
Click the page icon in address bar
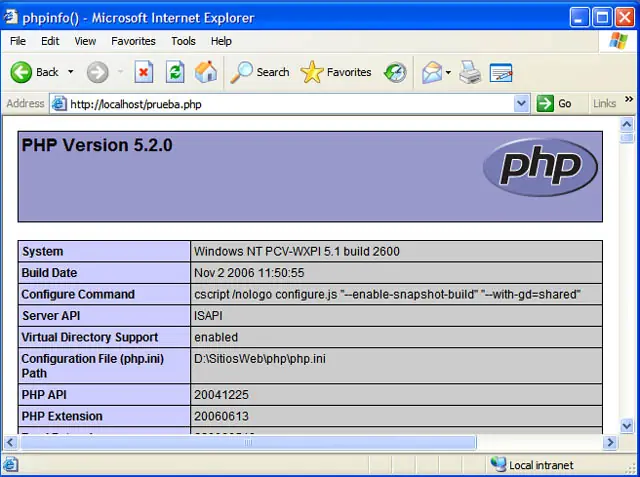click(x=59, y=104)
